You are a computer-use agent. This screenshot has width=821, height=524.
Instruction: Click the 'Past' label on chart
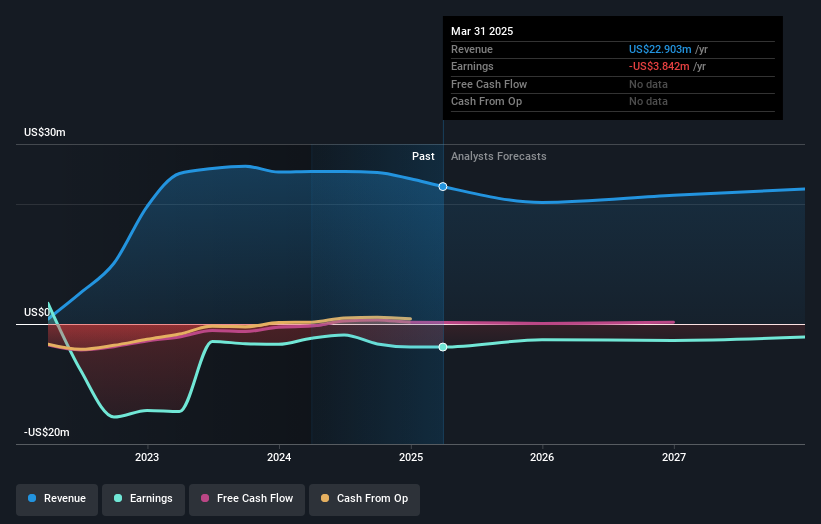click(x=423, y=157)
